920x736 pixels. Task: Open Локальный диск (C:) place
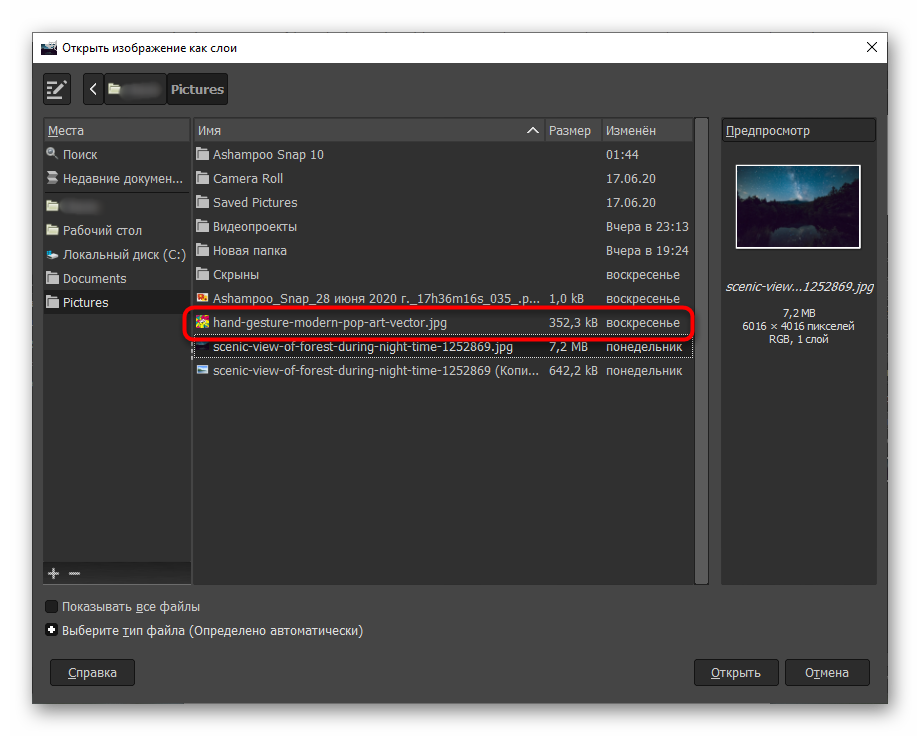click(x=117, y=254)
